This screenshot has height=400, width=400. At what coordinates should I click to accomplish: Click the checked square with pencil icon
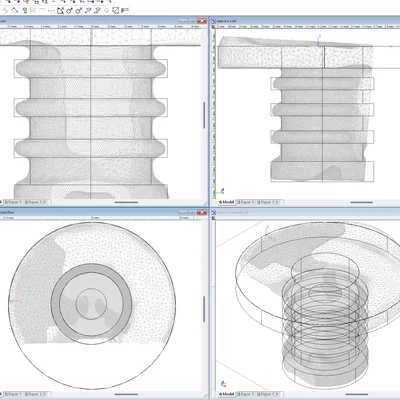pos(115,11)
